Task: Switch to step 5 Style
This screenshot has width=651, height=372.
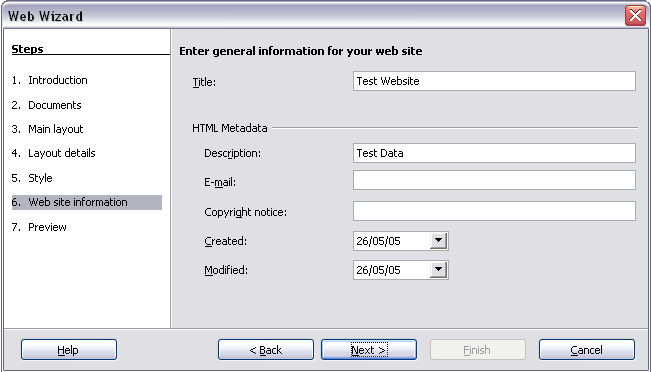Action: click(x=32, y=178)
